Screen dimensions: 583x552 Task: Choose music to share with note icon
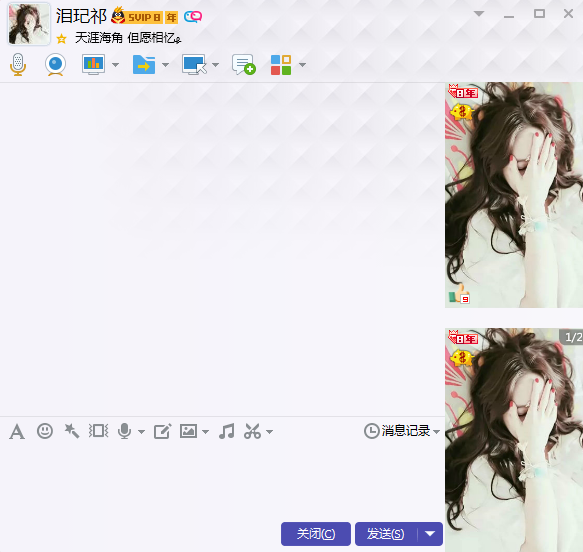[226, 431]
